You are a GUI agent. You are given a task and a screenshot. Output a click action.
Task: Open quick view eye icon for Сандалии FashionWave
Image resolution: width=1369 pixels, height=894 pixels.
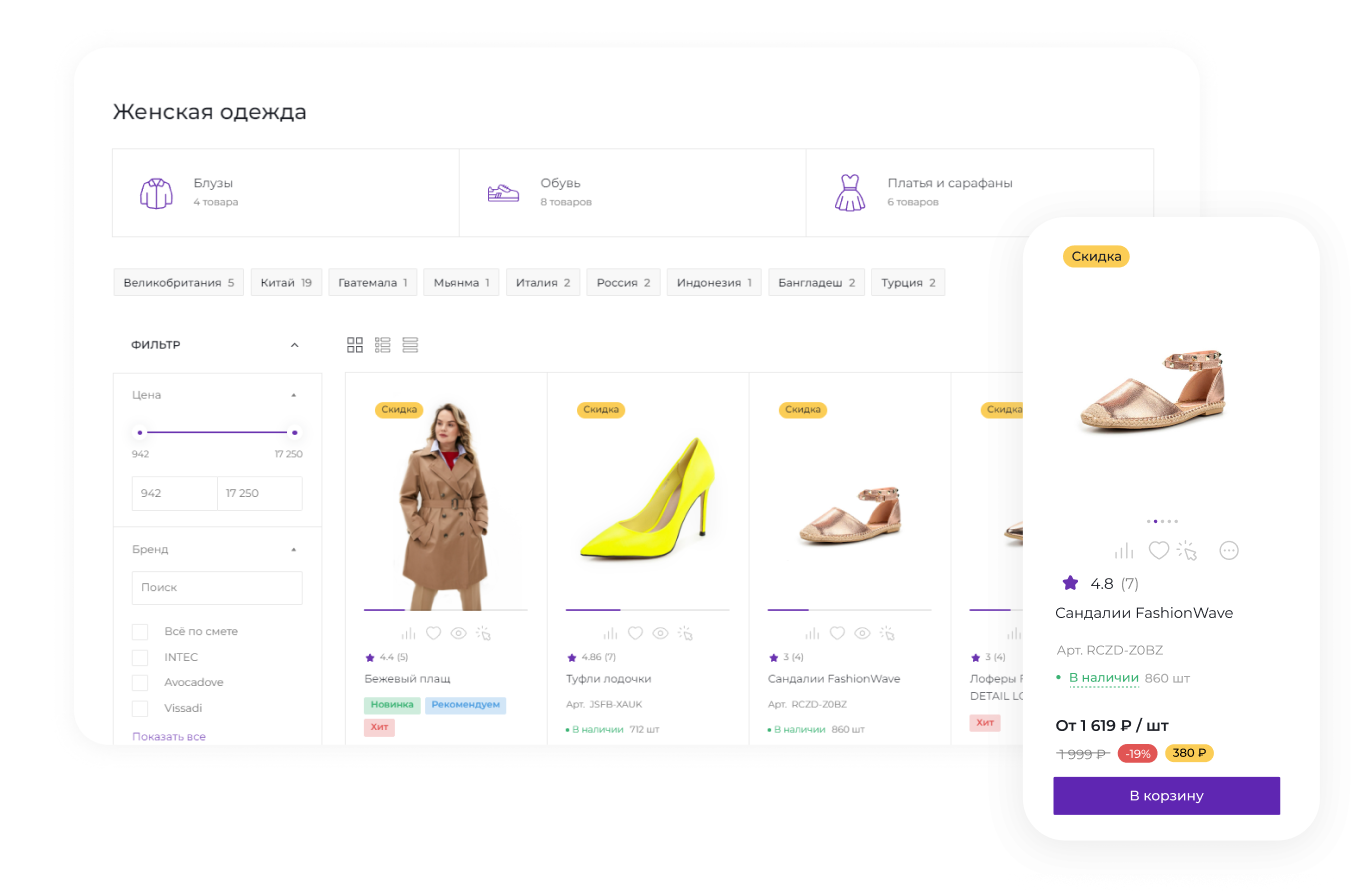[x=861, y=633]
